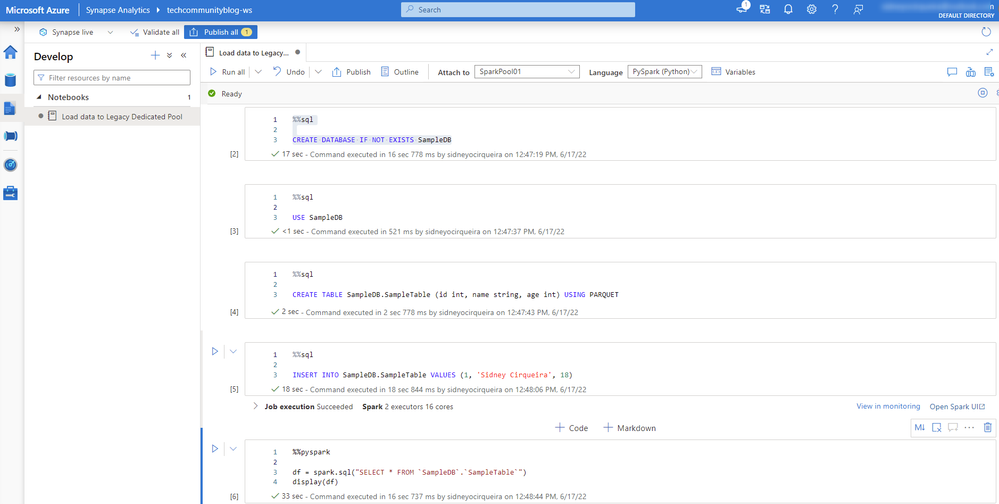Expand Job execution Succeeded details
The width and height of the screenshot is (999, 504).
tap(255, 406)
